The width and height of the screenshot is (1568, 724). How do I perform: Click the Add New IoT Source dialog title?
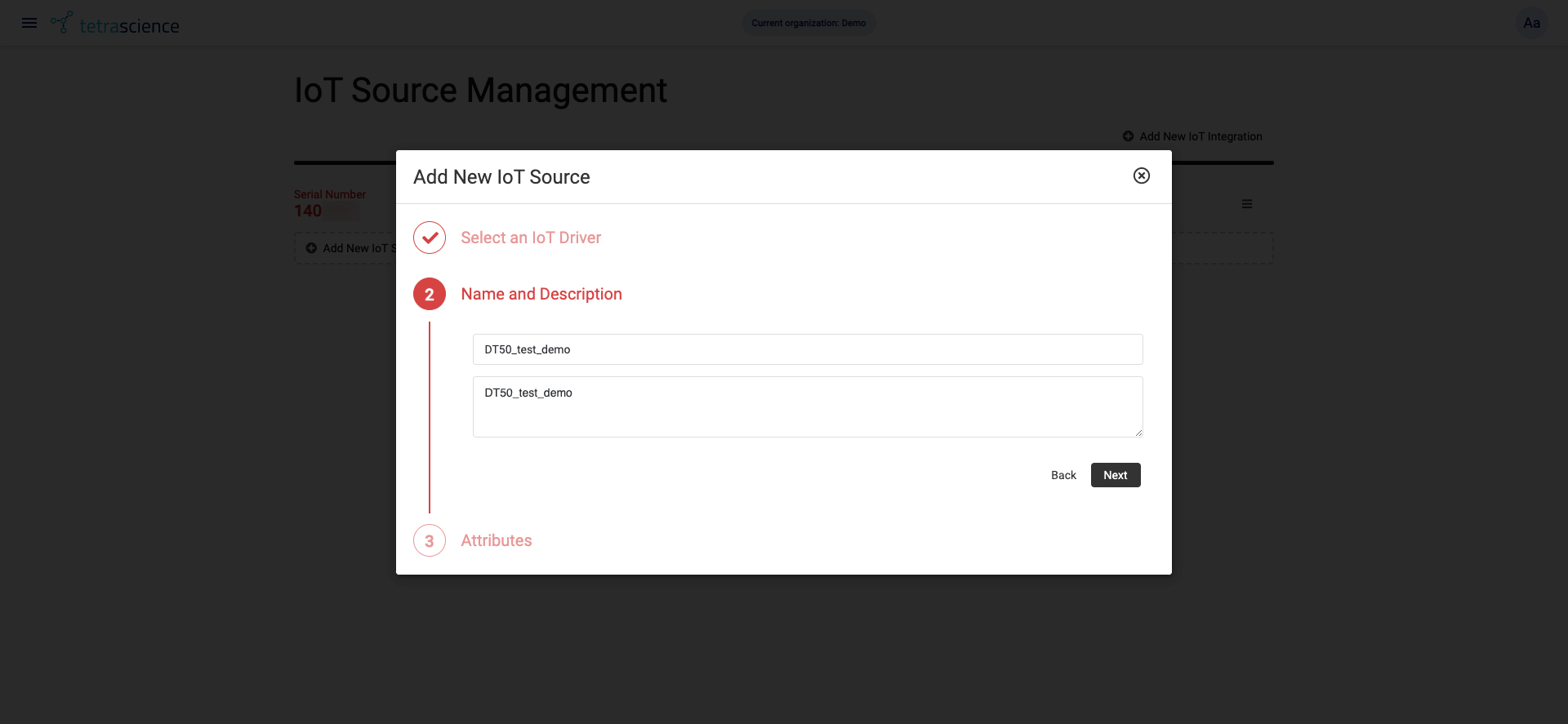pos(501,177)
